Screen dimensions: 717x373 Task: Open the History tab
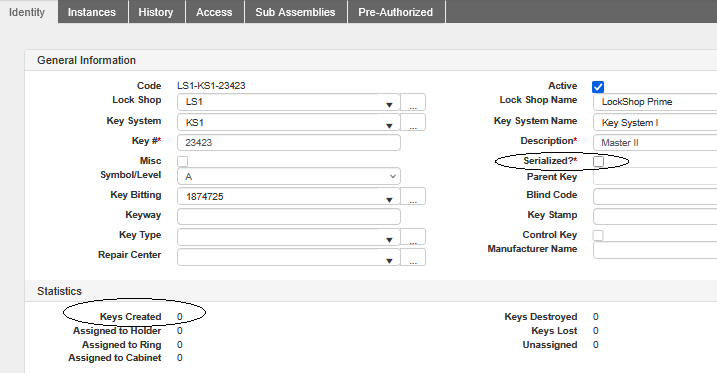coord(156,12)
